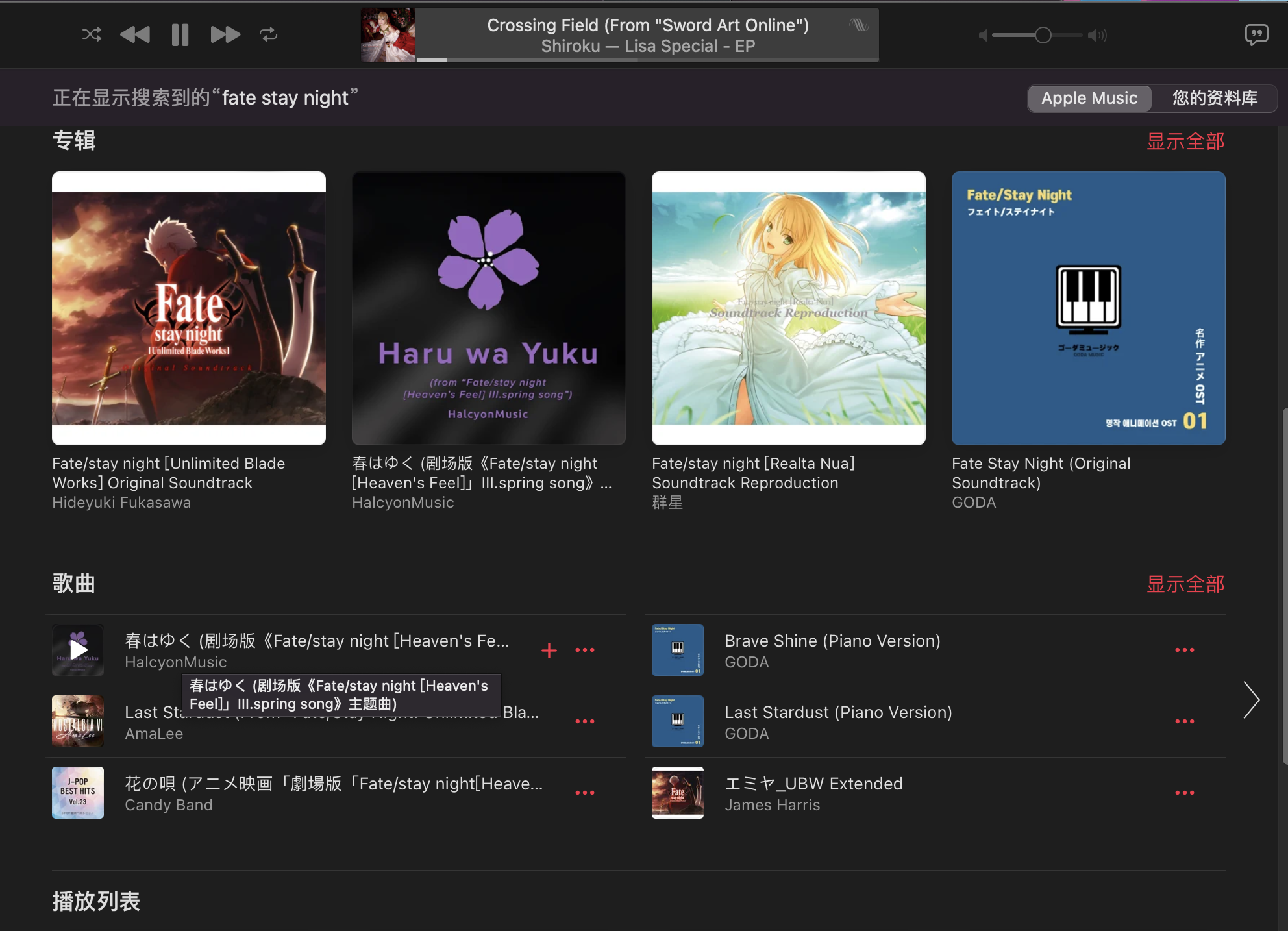
Task: Skip forward to the next track
Action: point(225,34)
